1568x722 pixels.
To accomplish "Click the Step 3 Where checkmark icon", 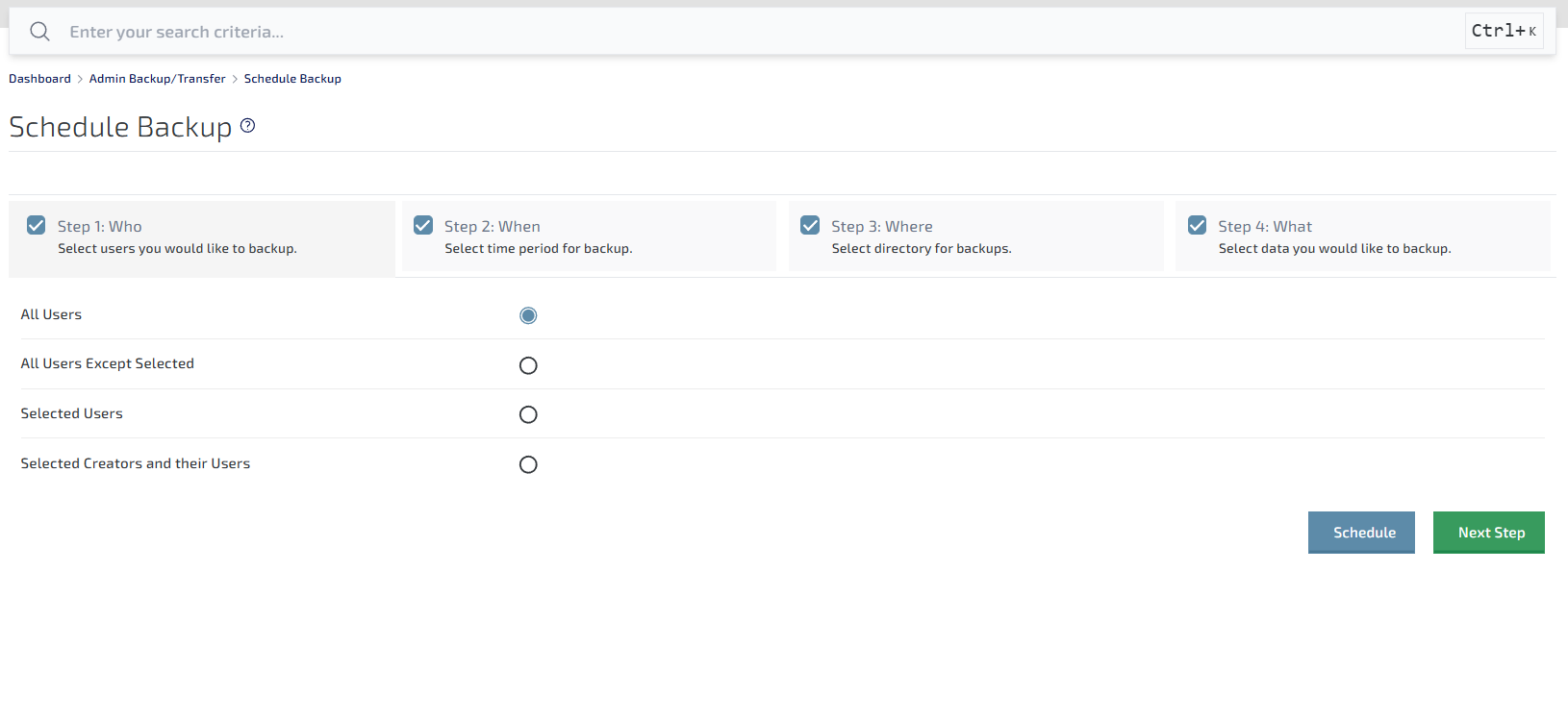I will tap(810, 225).
